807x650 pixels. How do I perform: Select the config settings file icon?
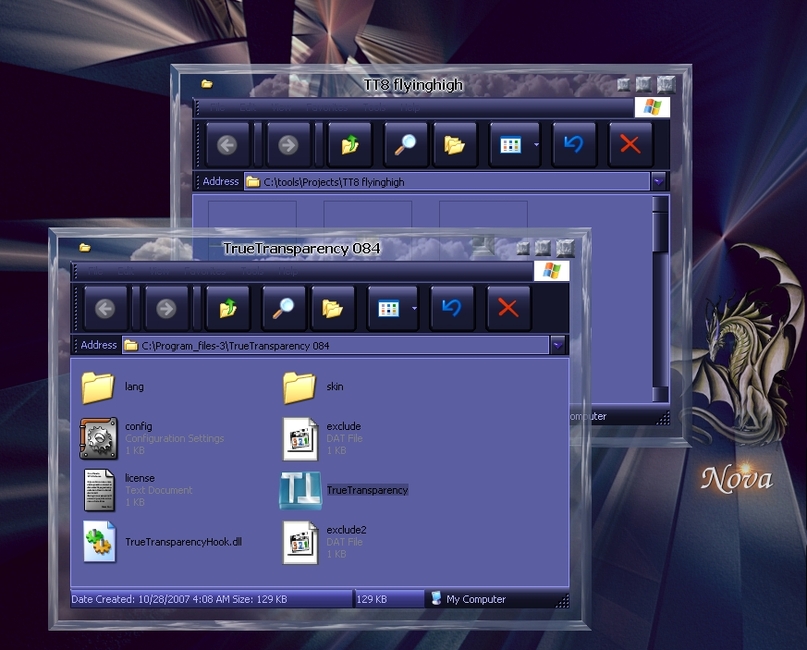(x=98, y=438)
